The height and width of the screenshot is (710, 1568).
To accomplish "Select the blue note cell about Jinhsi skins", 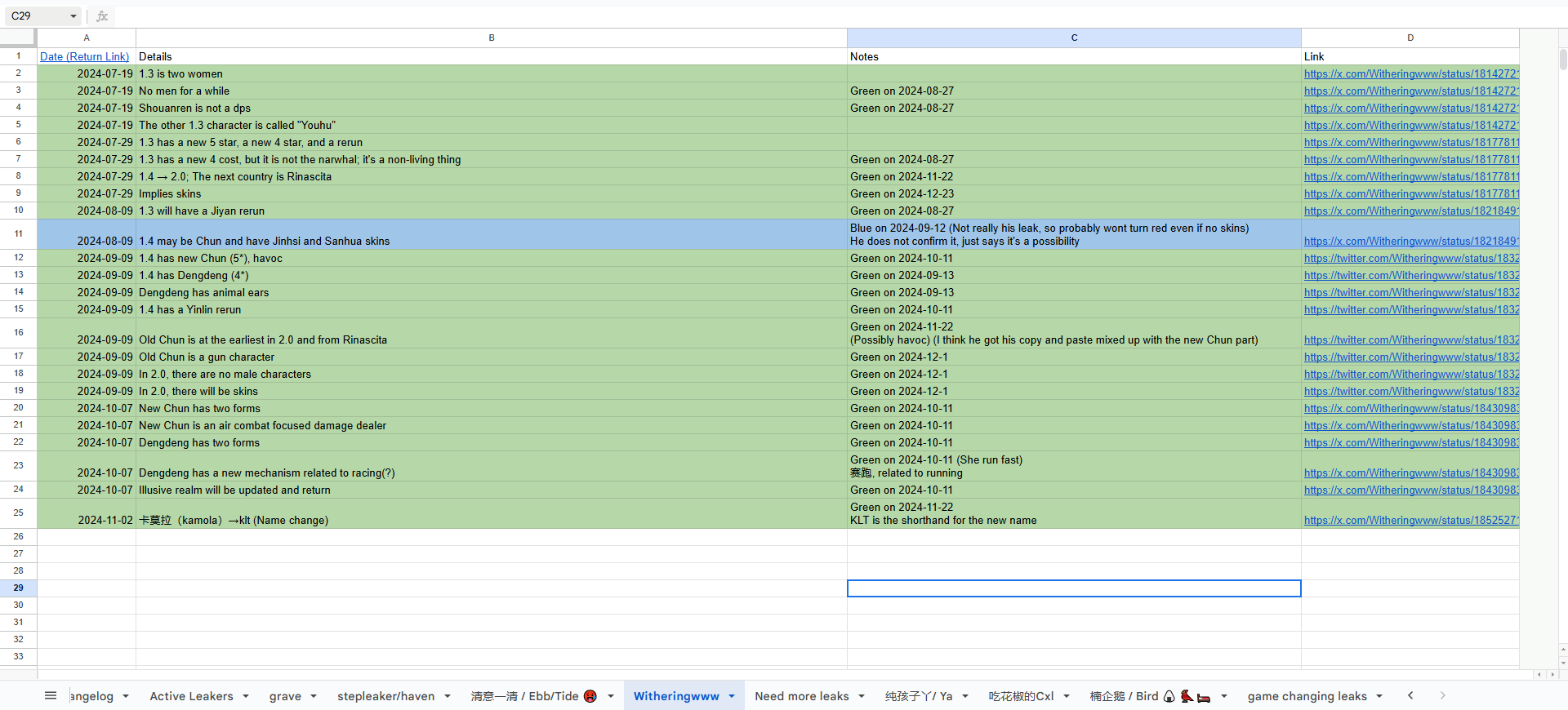I will (x=1074, y=234).
